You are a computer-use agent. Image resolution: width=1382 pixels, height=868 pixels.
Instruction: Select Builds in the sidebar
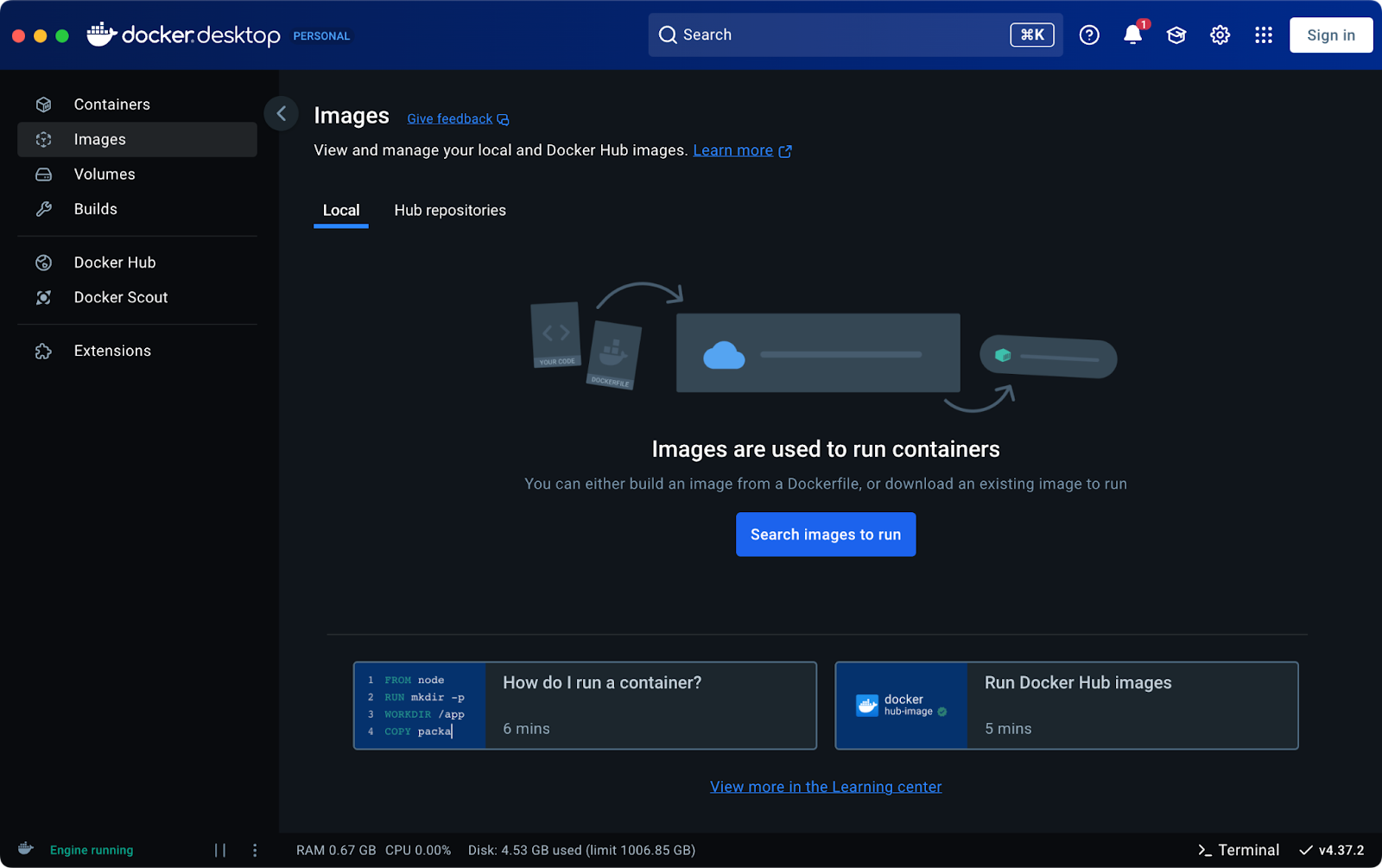pyautogui.click(x=137, y=209)
